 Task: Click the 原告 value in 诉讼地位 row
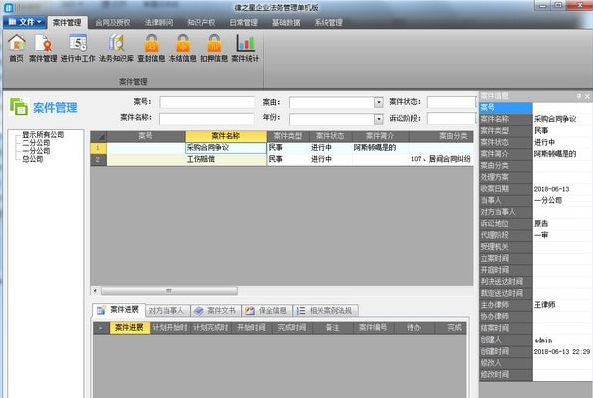click(x=541, y=224)
